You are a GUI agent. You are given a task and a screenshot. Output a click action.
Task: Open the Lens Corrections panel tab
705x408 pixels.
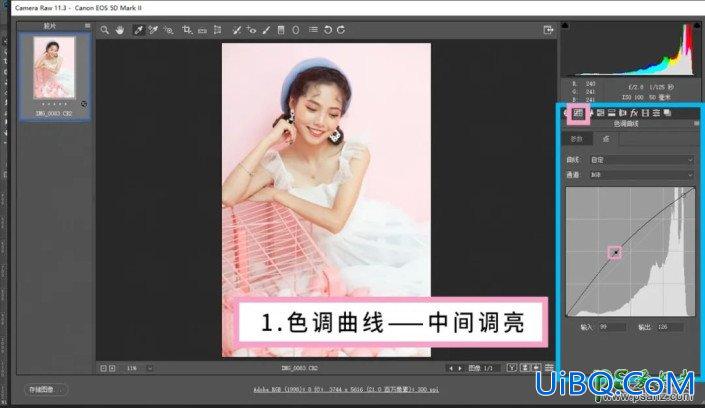pos(623,113)
